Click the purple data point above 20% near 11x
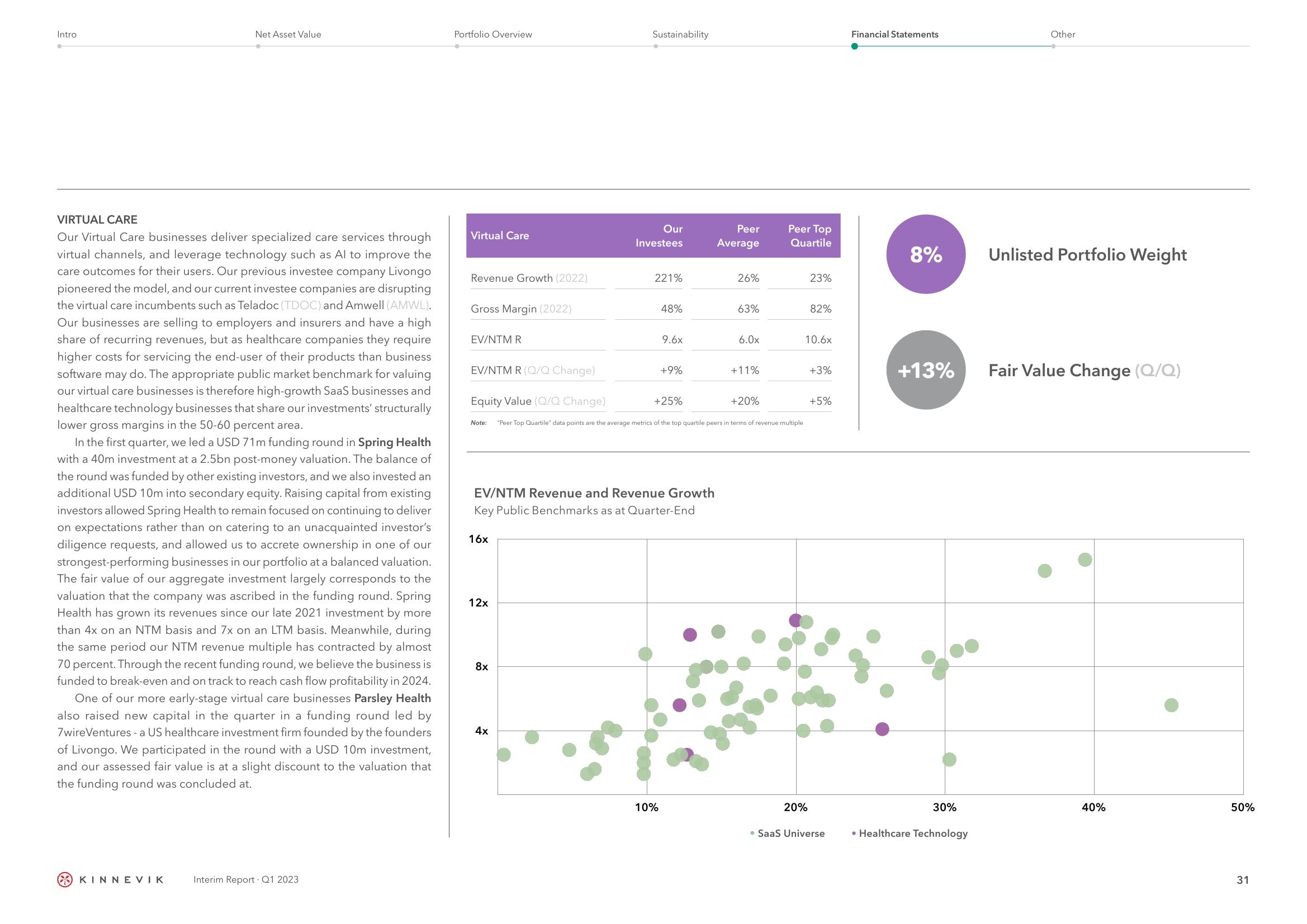Image resolution: width=1307 pixels, height=924 pixels. [796, 620]
